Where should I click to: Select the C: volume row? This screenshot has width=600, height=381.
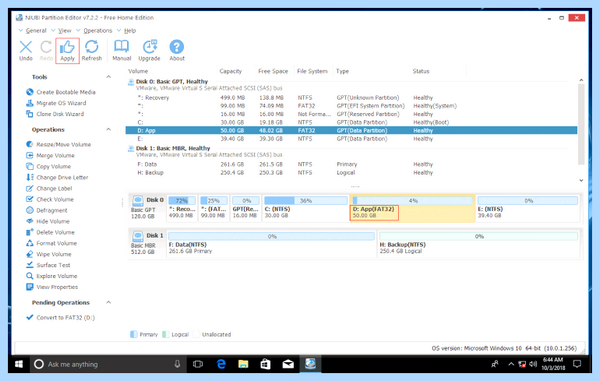coord(351,122)
